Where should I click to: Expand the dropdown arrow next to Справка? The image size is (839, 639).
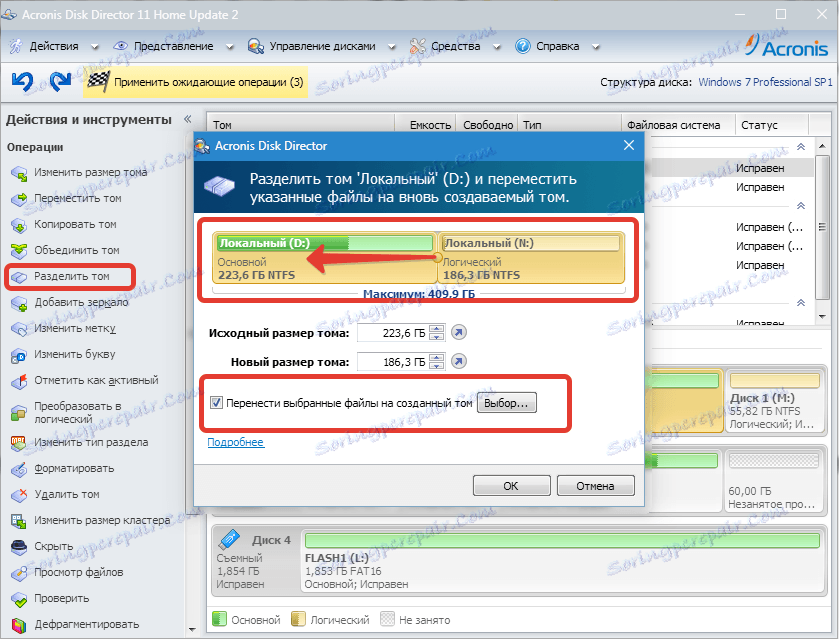coord(596,47)
